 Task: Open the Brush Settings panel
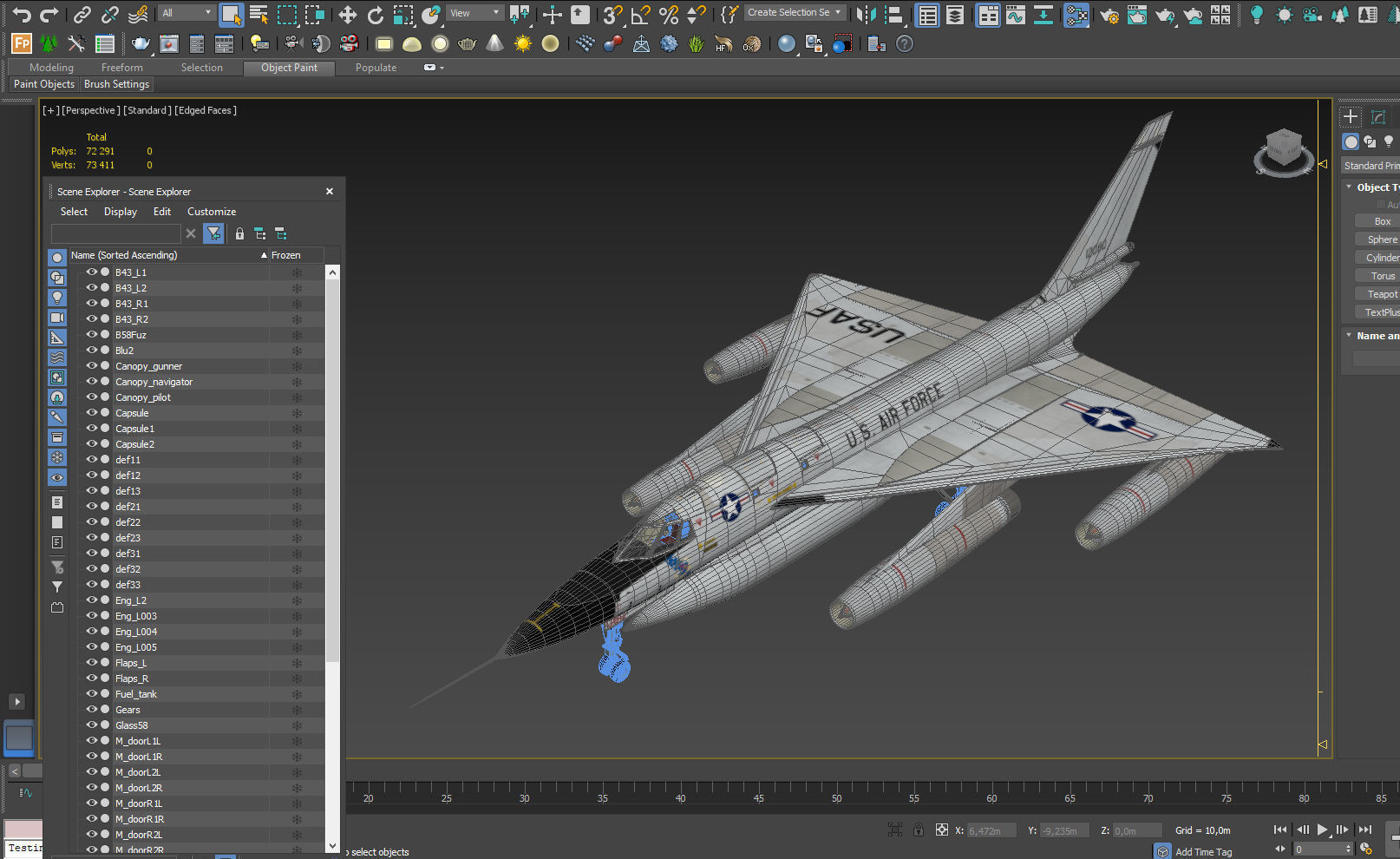pos(117,84)
